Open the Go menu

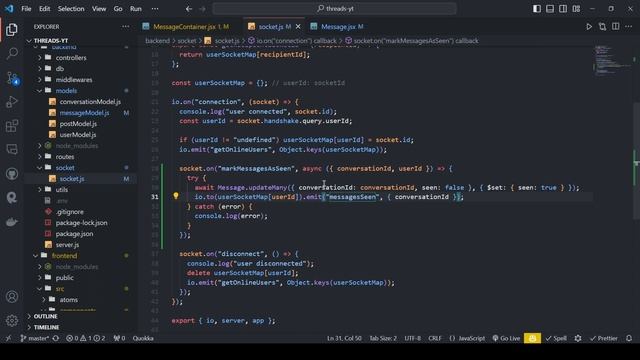click(118, 9)
